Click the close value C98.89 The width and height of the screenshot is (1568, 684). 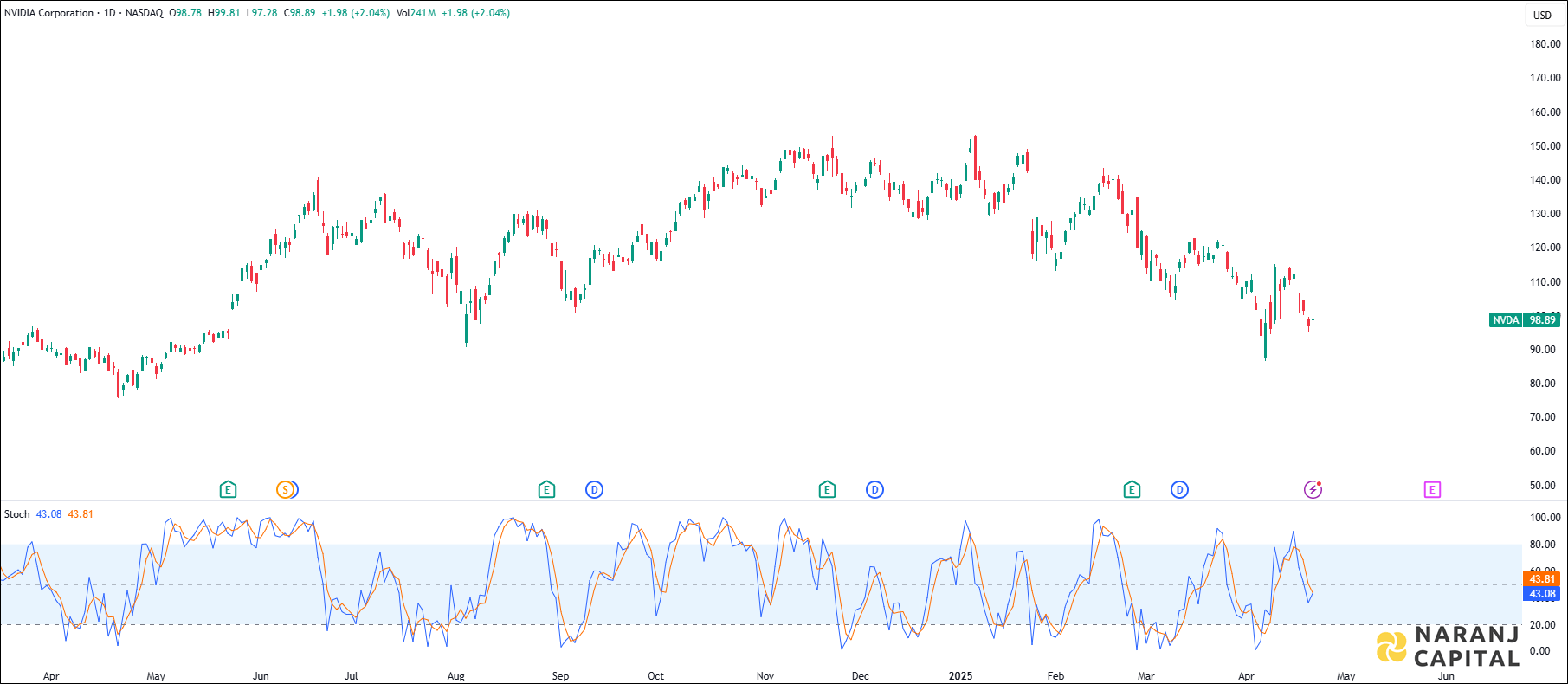pyautogui.click(x=300, y=13)
